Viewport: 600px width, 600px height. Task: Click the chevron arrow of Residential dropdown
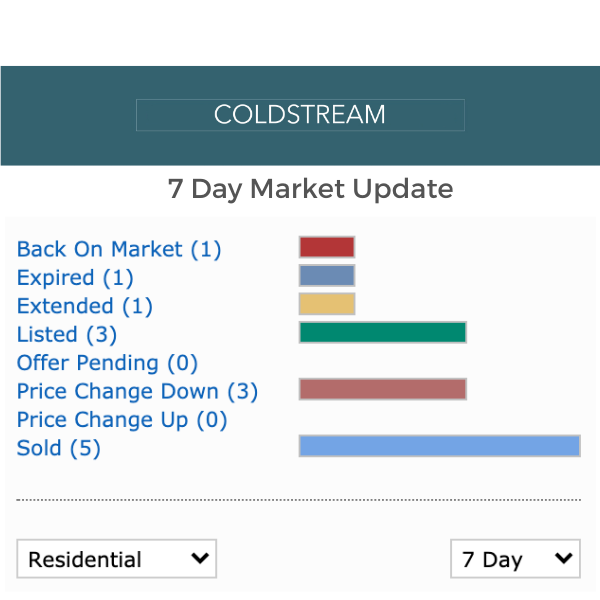[x=200, y=558]
